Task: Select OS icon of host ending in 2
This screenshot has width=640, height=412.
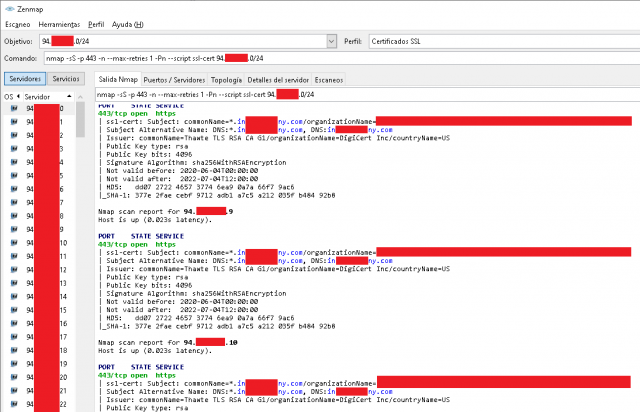Action: [14, 135]
